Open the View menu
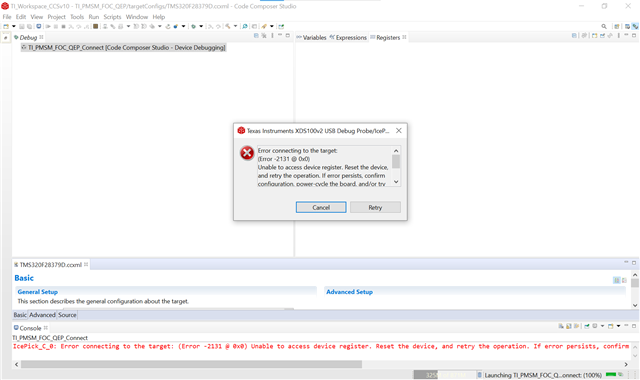The width and height of the screenshot is (640, 380). coord(36,17)
